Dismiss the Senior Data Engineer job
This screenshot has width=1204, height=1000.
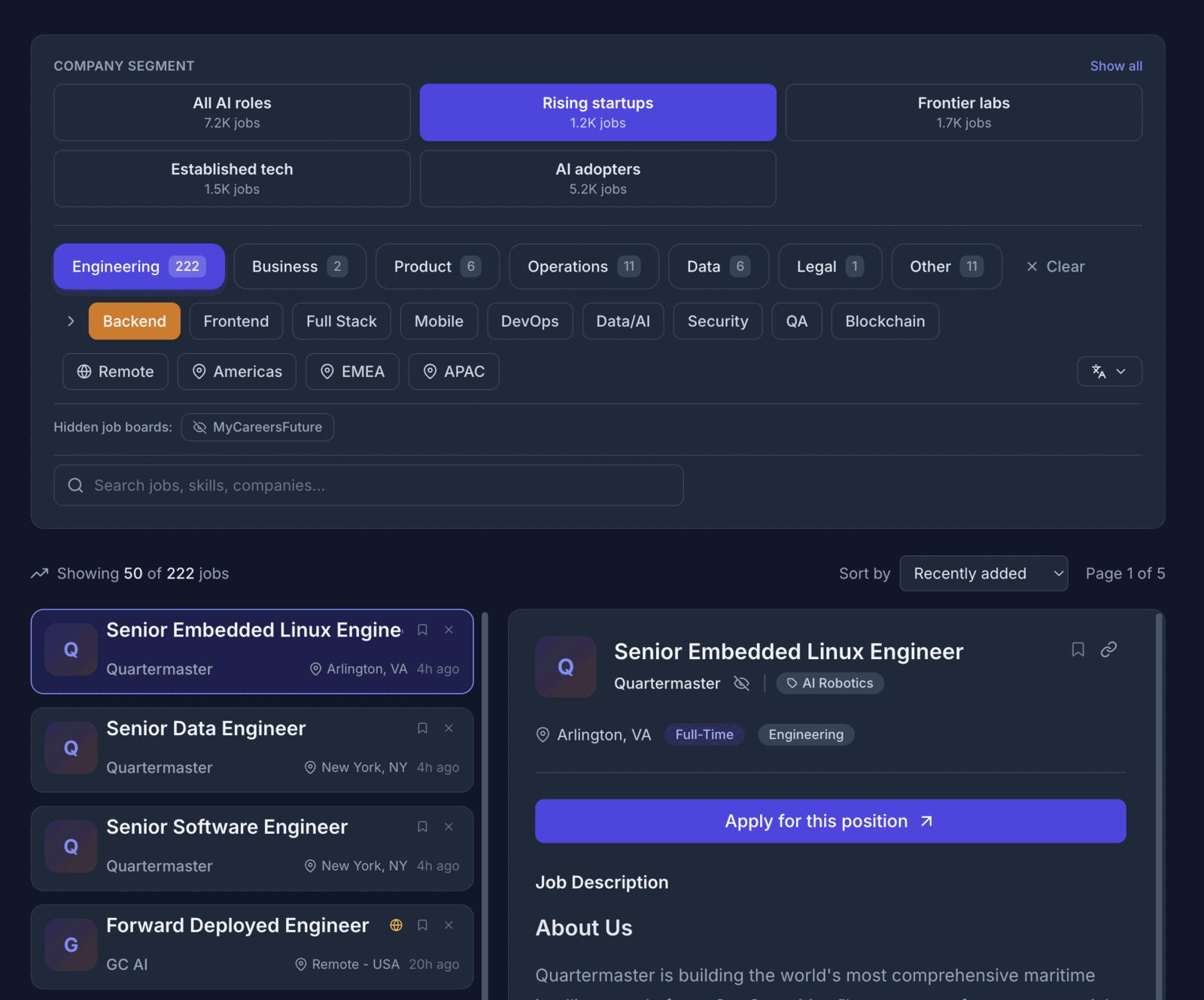(448, 728)
